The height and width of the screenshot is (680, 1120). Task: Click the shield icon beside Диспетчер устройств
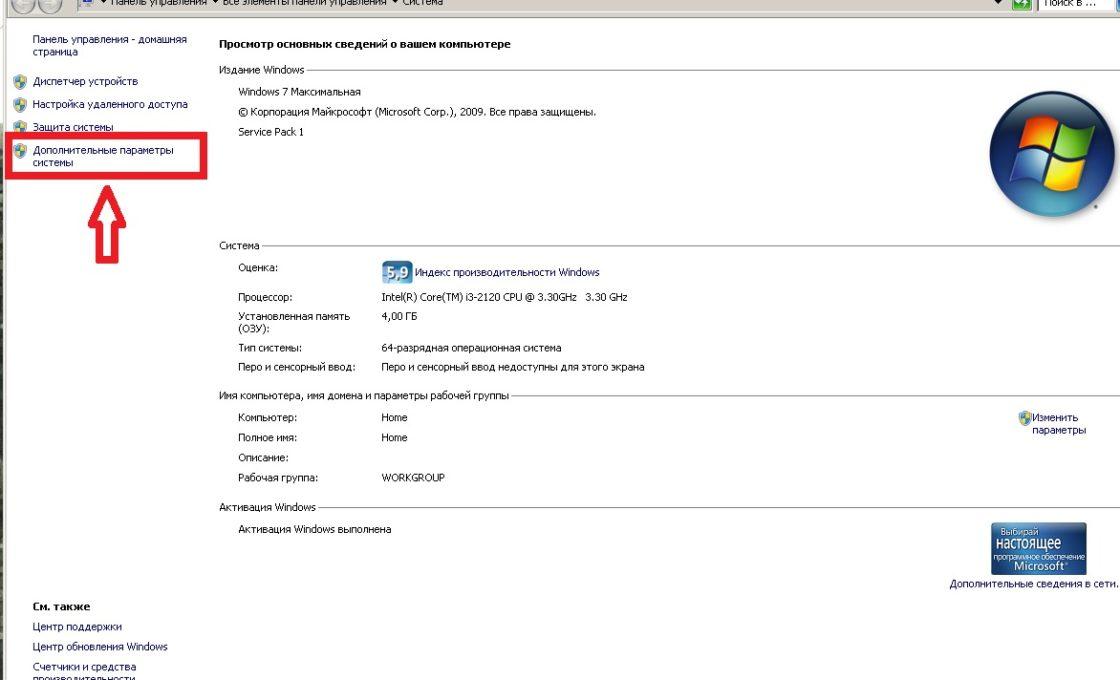pos(20,81)
